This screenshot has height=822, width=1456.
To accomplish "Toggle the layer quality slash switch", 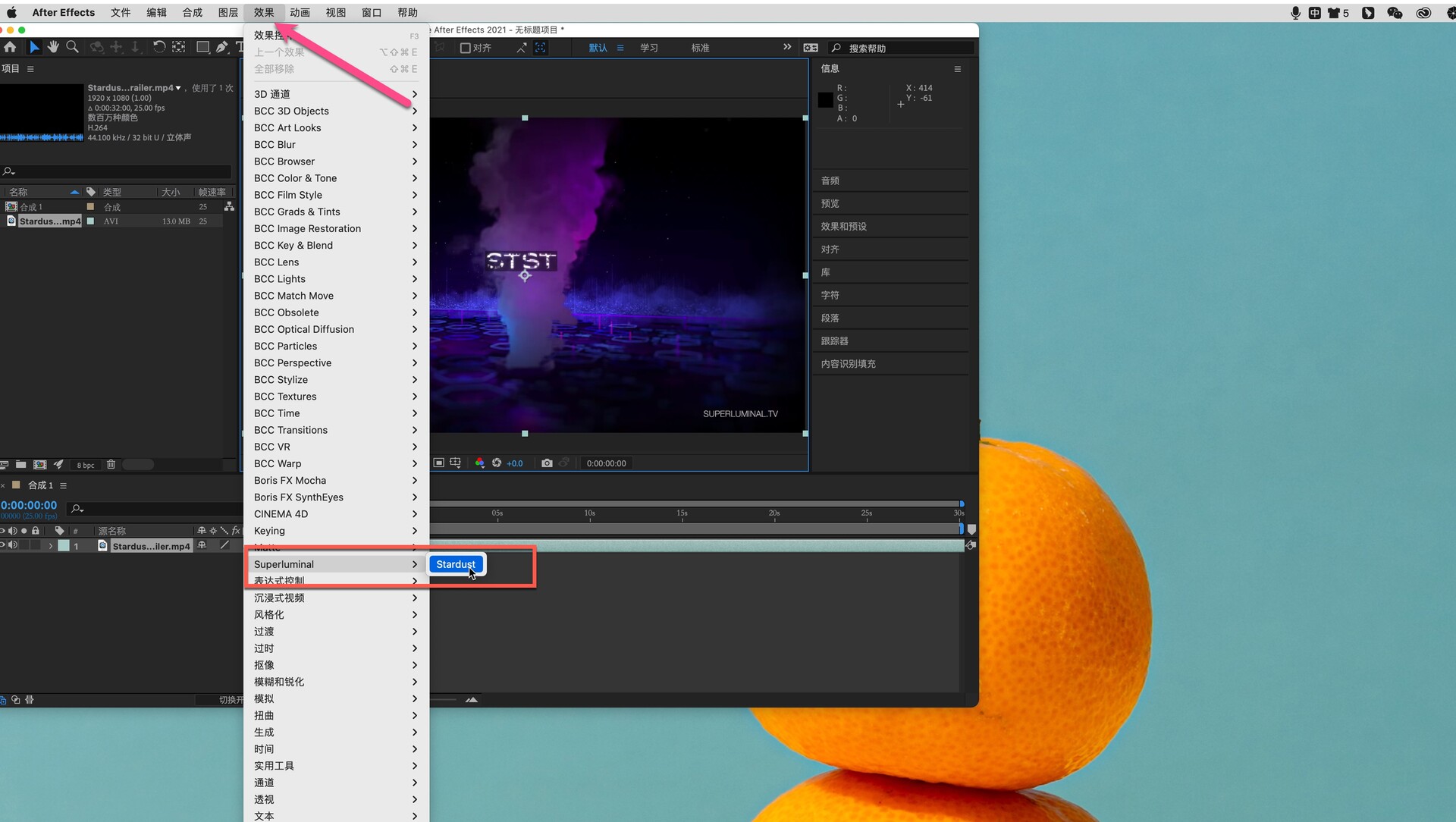I will [x=224, y=545].
